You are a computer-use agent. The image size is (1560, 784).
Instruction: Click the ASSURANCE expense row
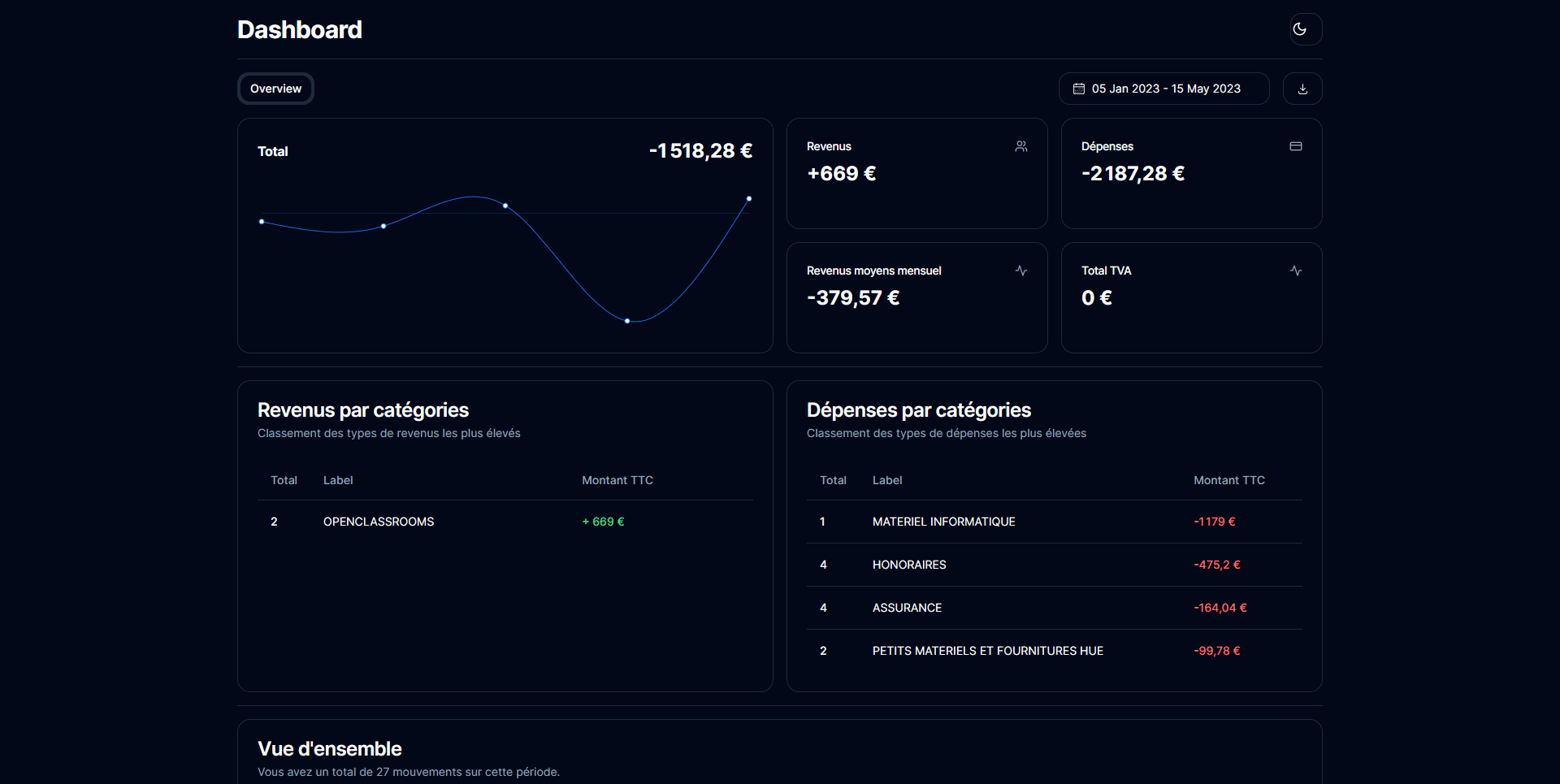(x=907, y=608)
